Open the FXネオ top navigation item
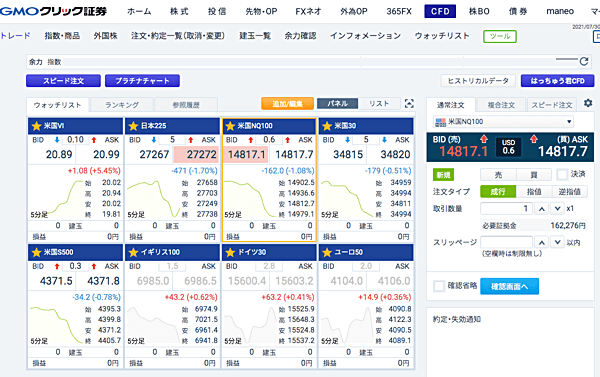This screenshot has width=600, height=377. click(x=308, y=11)
